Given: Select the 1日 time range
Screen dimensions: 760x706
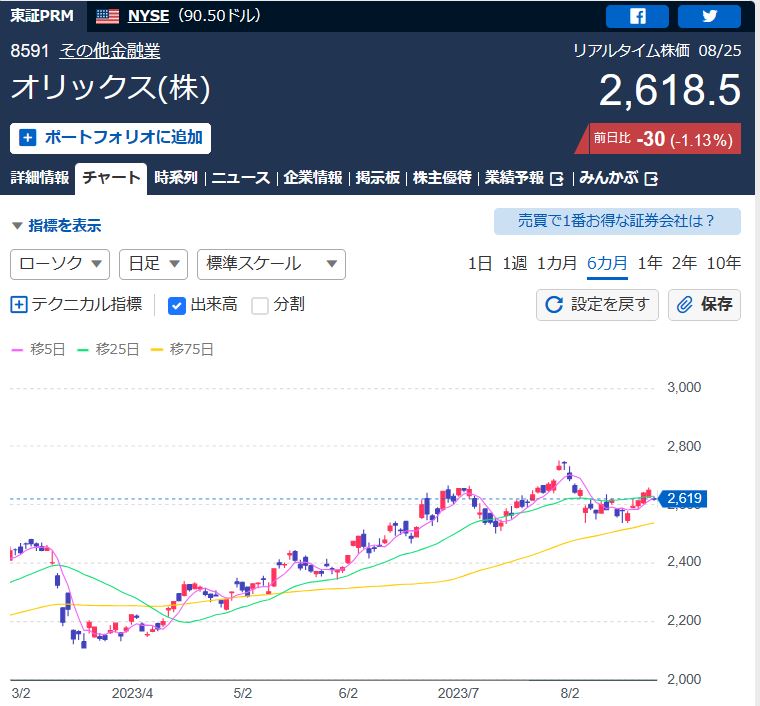Looking at the screenshot, I should [479, 264].
